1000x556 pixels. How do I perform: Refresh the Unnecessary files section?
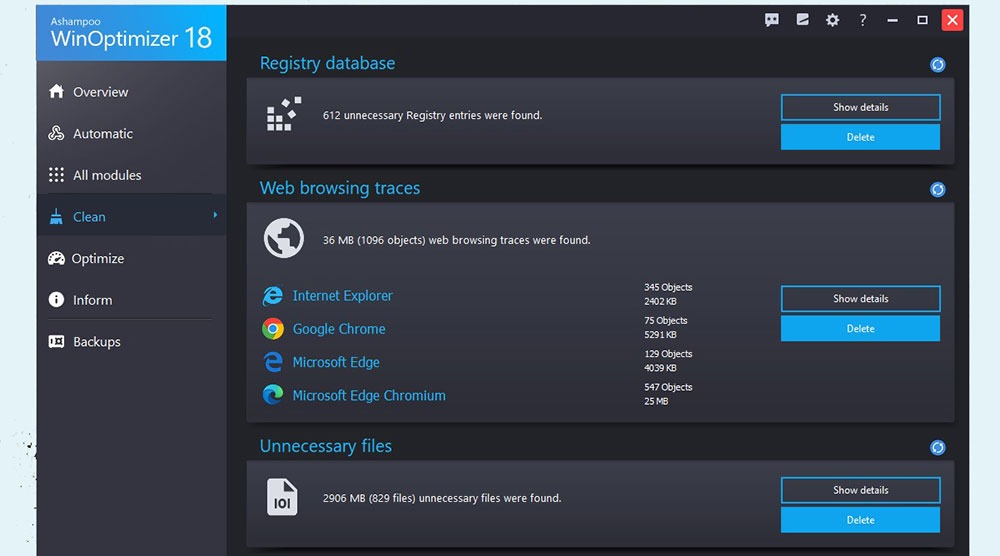tap(937, 448)
